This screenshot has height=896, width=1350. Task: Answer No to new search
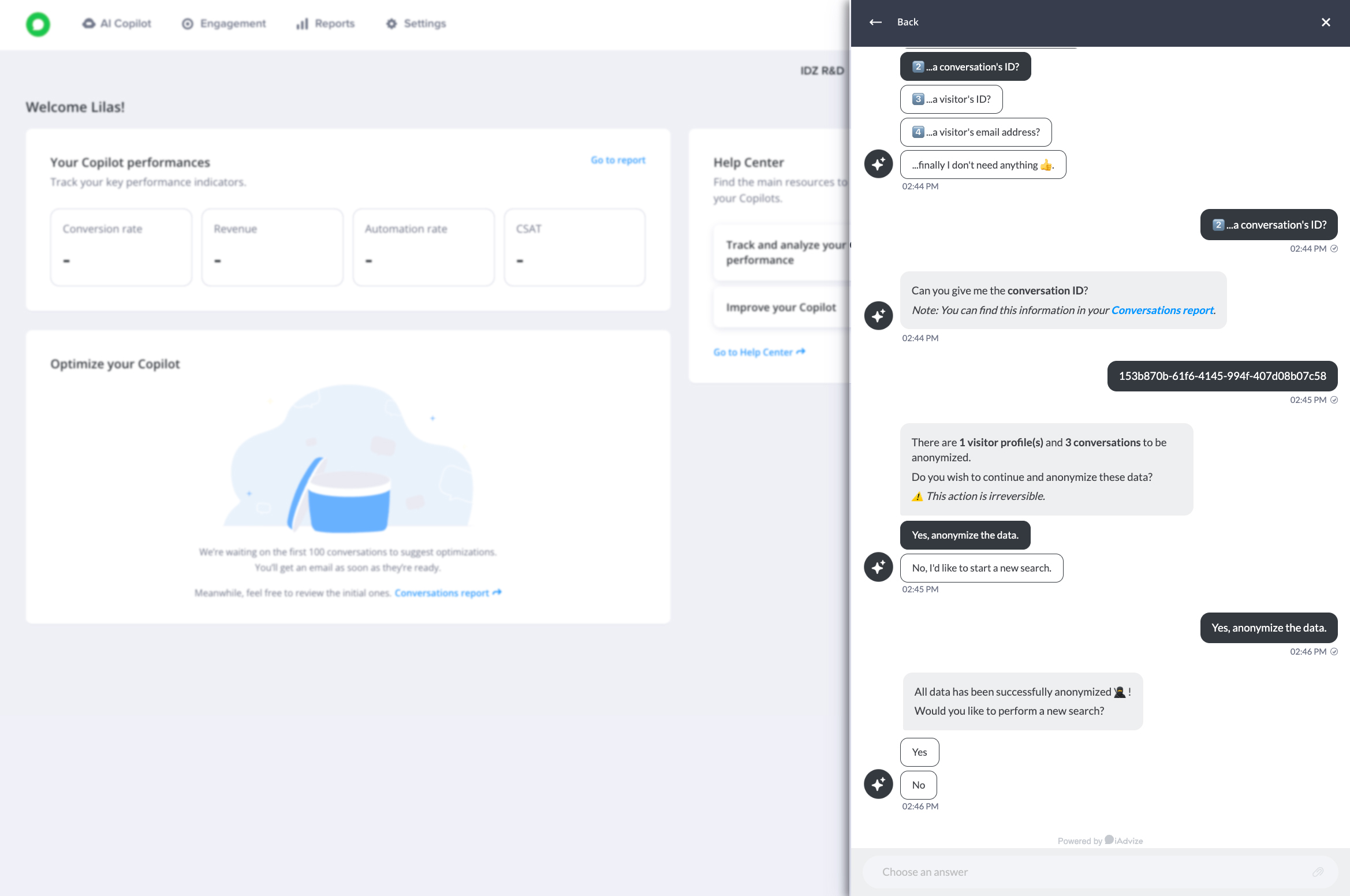[x=918, y=785]
